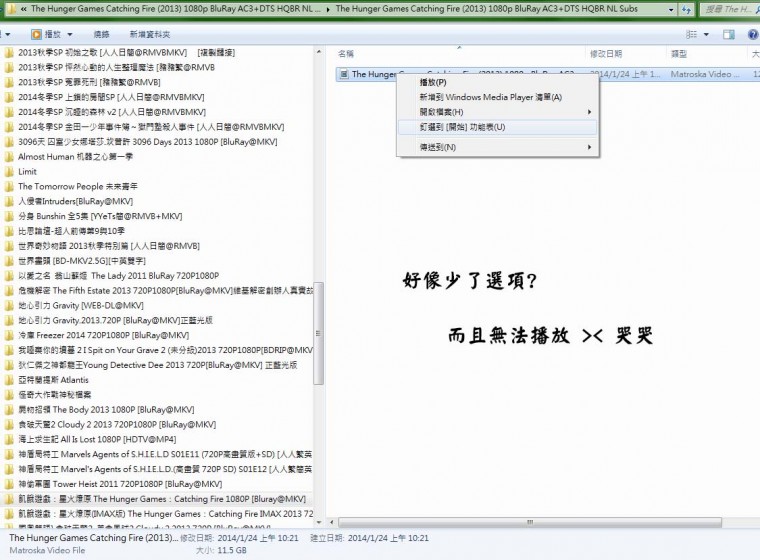Click the 燒錄 burn toolbar button
The height and width of the screenshot is (560, 760).
(x=101, y=34)
